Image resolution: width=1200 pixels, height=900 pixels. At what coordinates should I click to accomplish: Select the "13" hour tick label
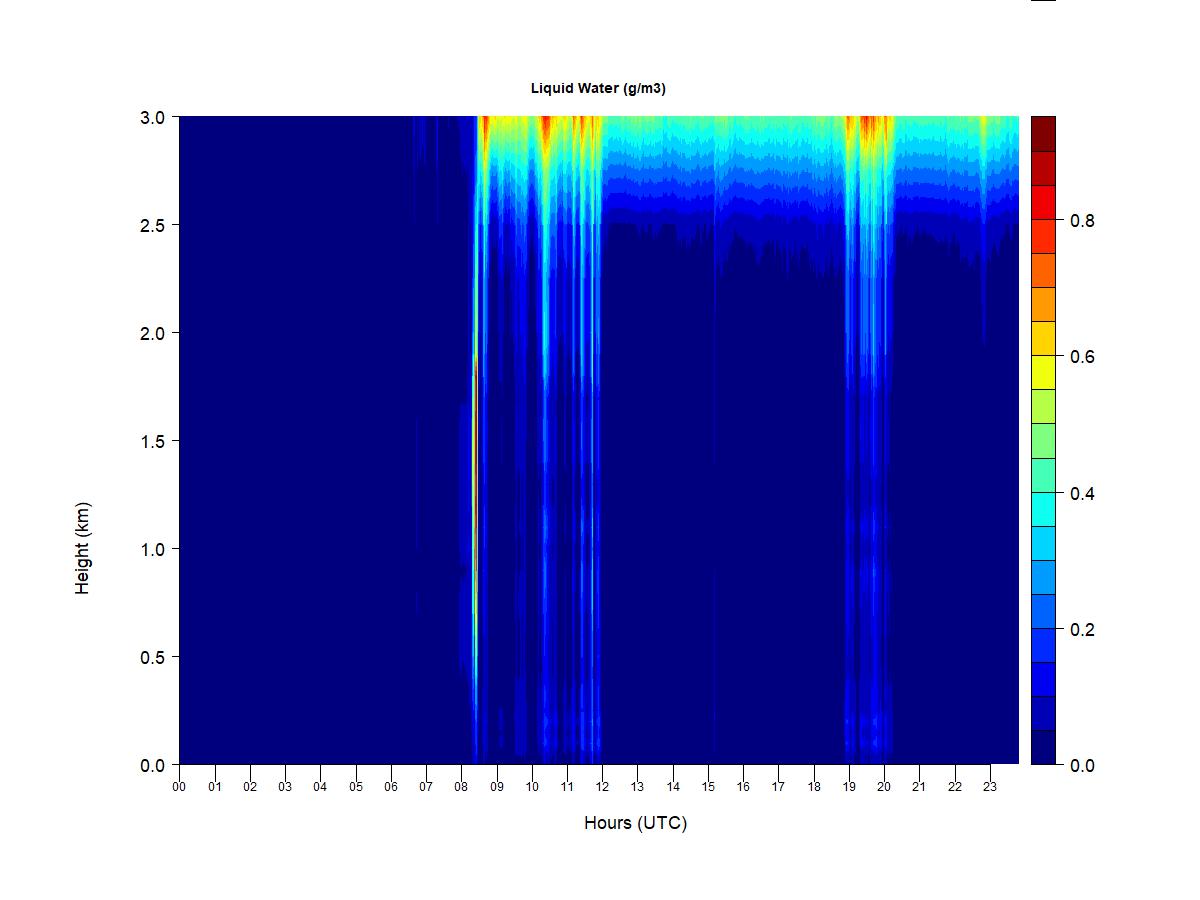[637, 787]
